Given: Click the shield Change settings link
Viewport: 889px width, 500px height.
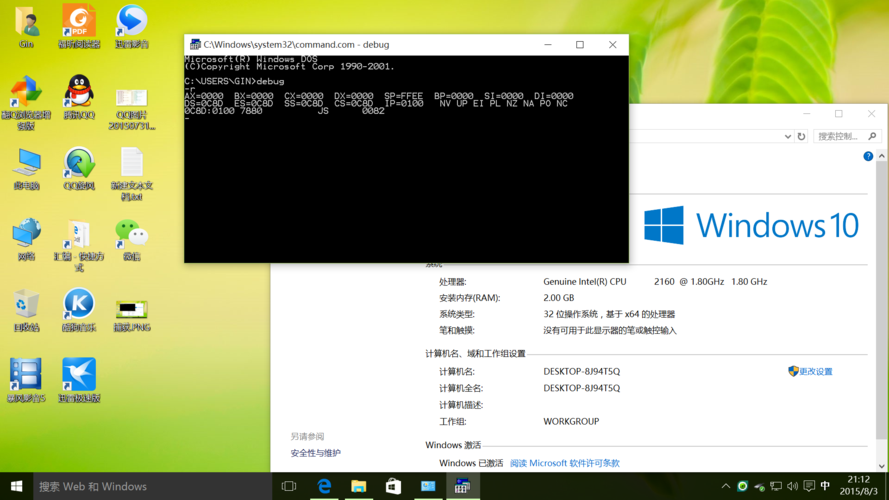Looking at the screenshot, I should tap(810, 371).
